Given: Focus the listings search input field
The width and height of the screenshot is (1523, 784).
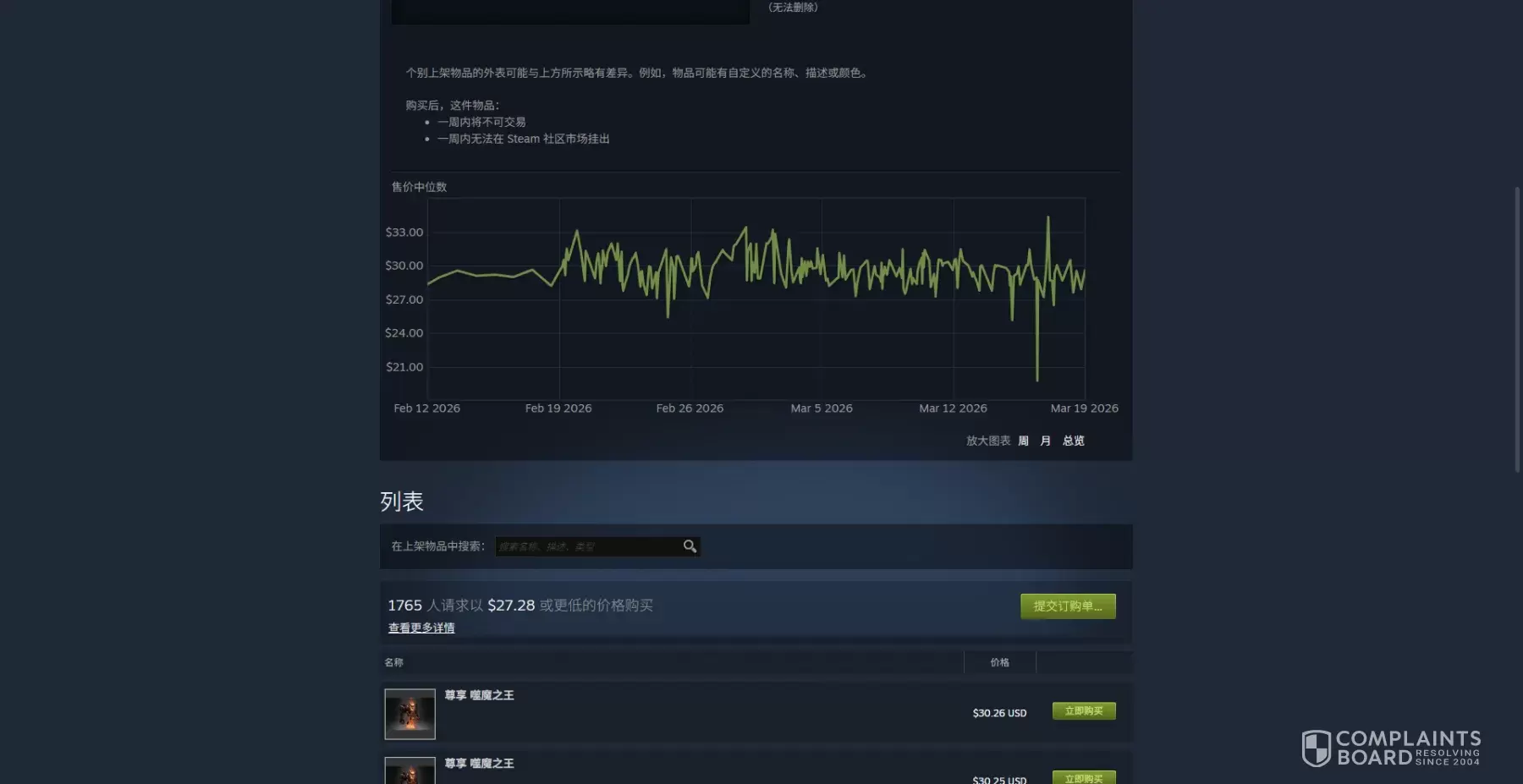Looking at the screenshot, I should click(x=588, y=546).
